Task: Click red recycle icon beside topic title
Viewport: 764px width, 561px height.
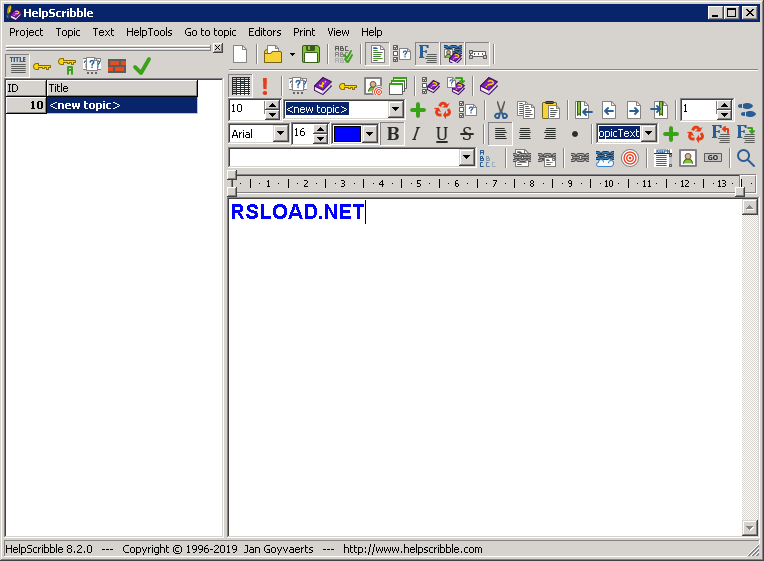Action: pos(442,110)
